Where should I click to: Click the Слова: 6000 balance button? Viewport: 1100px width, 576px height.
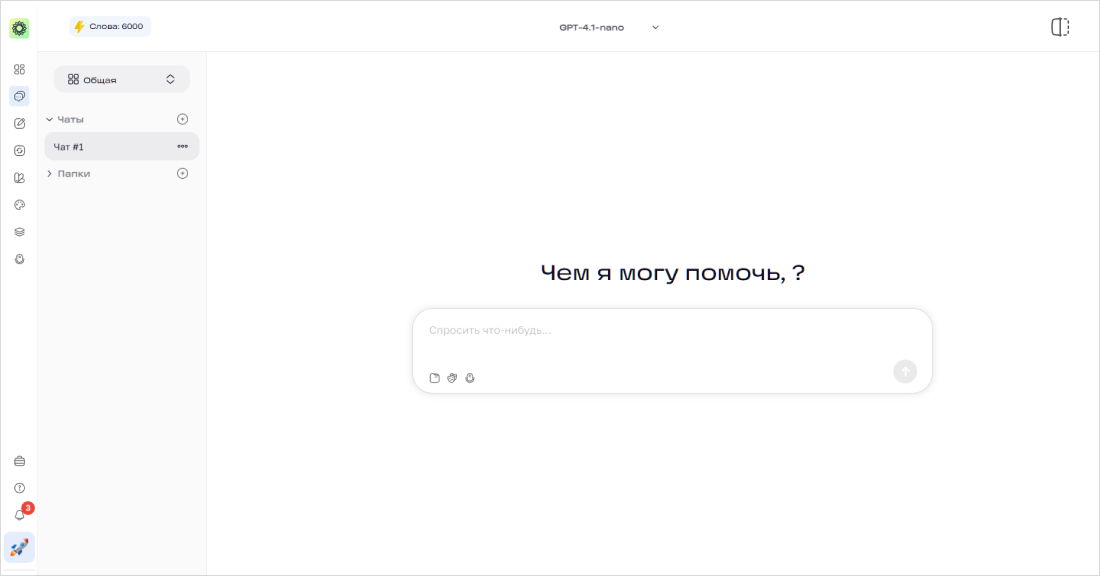pyautogui.click(x=110, y=27)
